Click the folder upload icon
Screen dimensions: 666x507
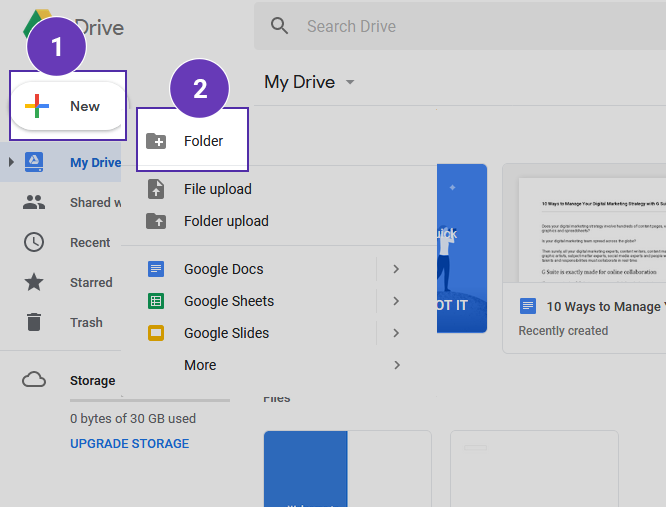[156, 221]
